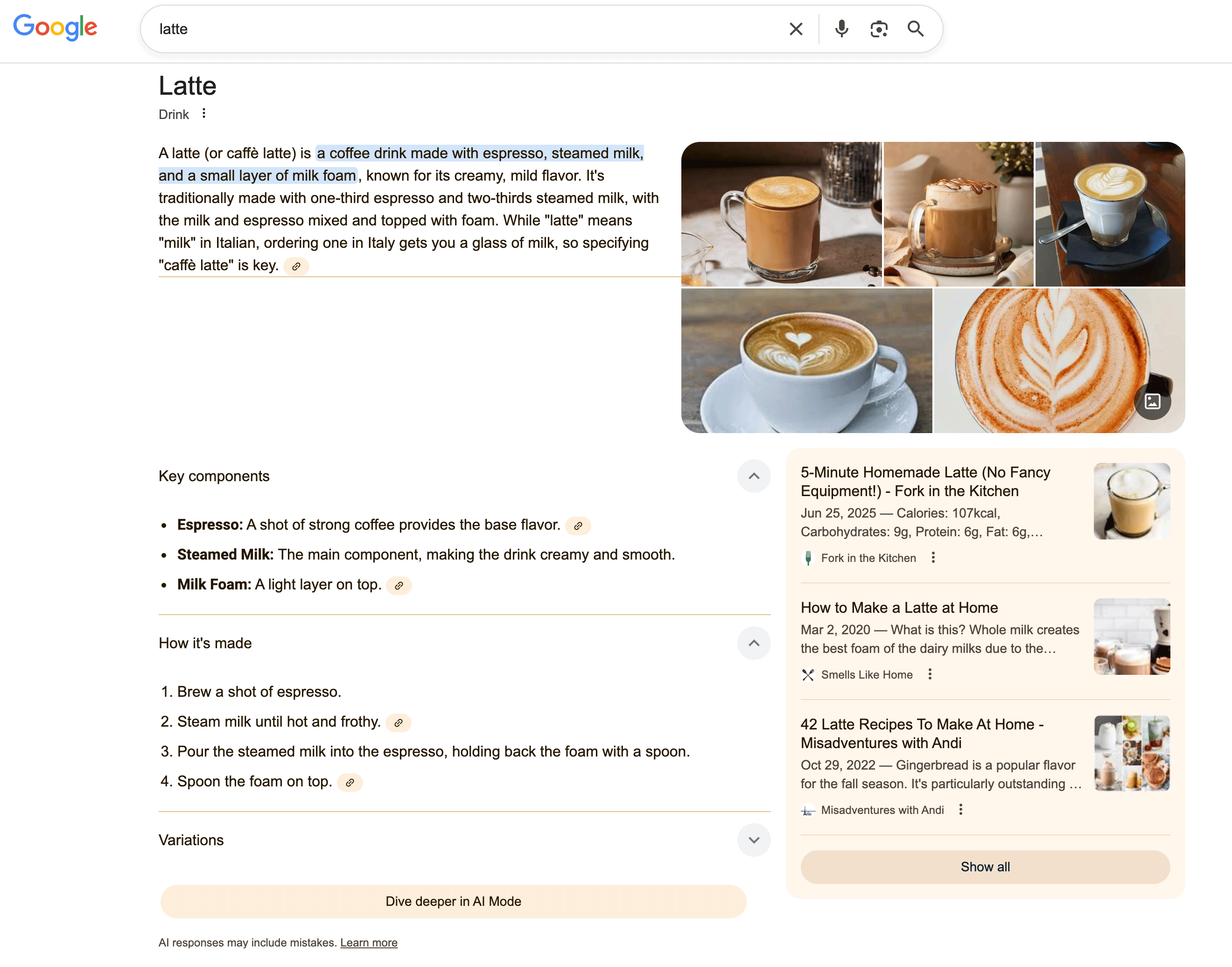Click the Dive deeper in AI Mode button
This screenshot has height=967, width=1232.
pyautogui.click(x=453, y=901)
